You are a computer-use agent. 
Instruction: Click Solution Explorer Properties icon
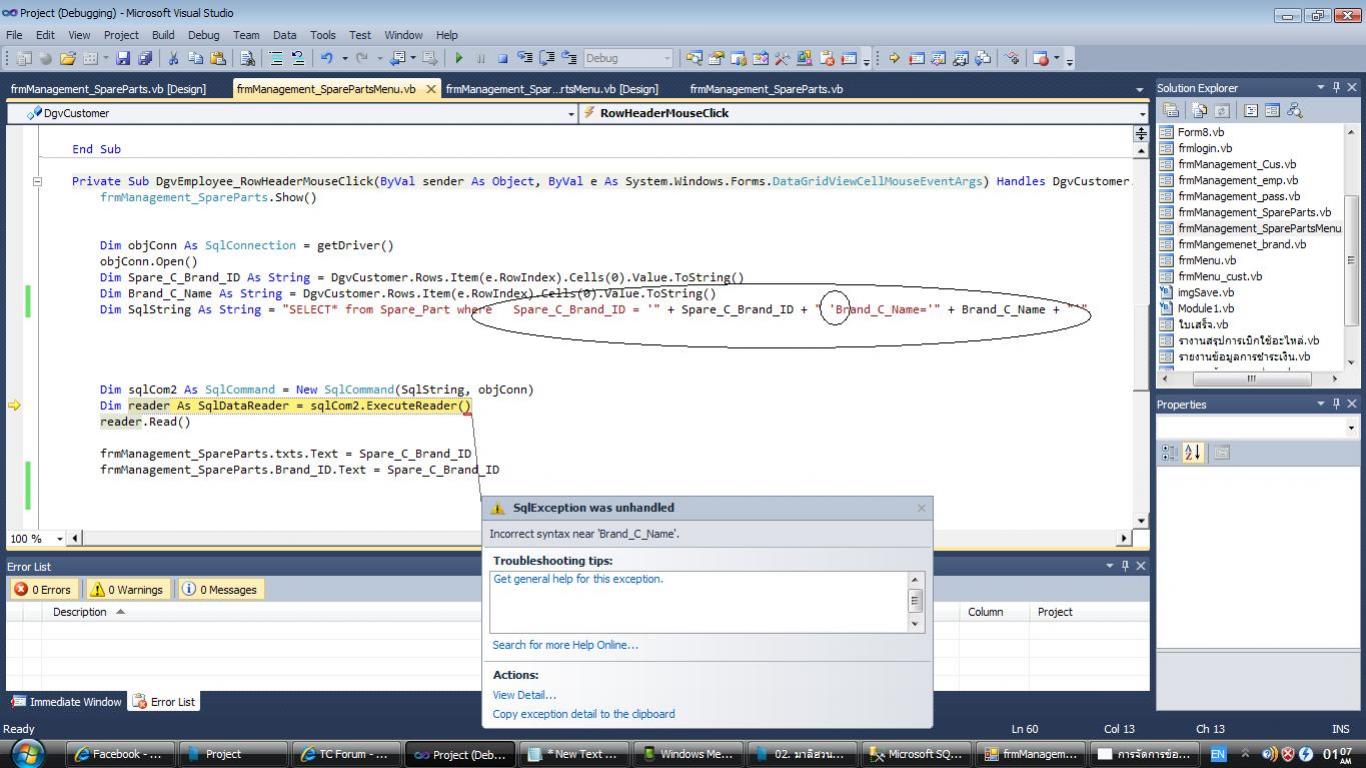[1171, 111]
